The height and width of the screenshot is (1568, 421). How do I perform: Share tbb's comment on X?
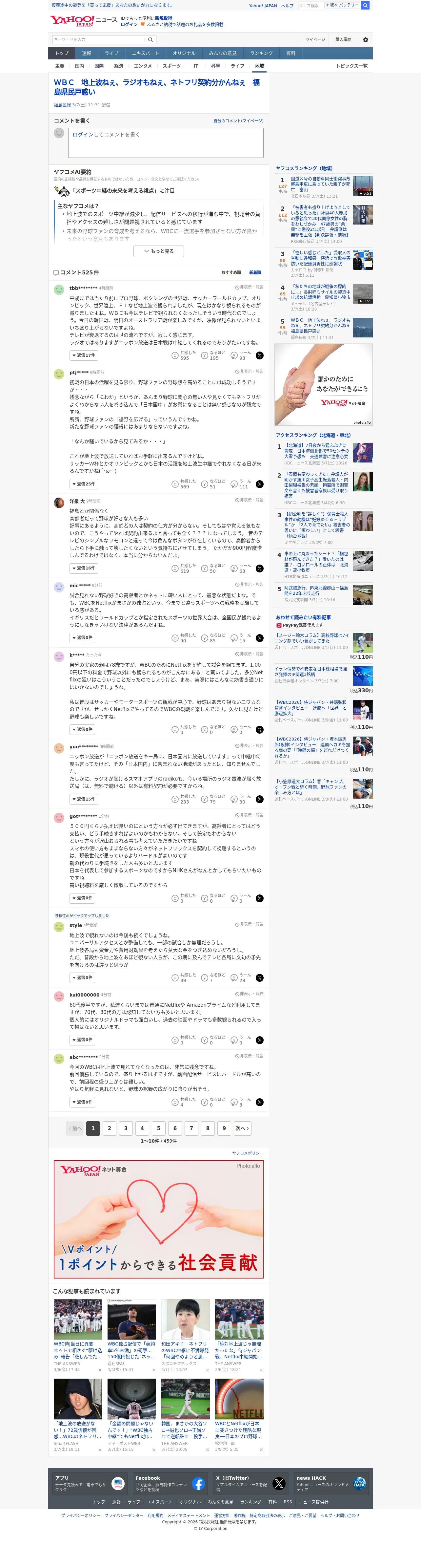tap(259, 355)
